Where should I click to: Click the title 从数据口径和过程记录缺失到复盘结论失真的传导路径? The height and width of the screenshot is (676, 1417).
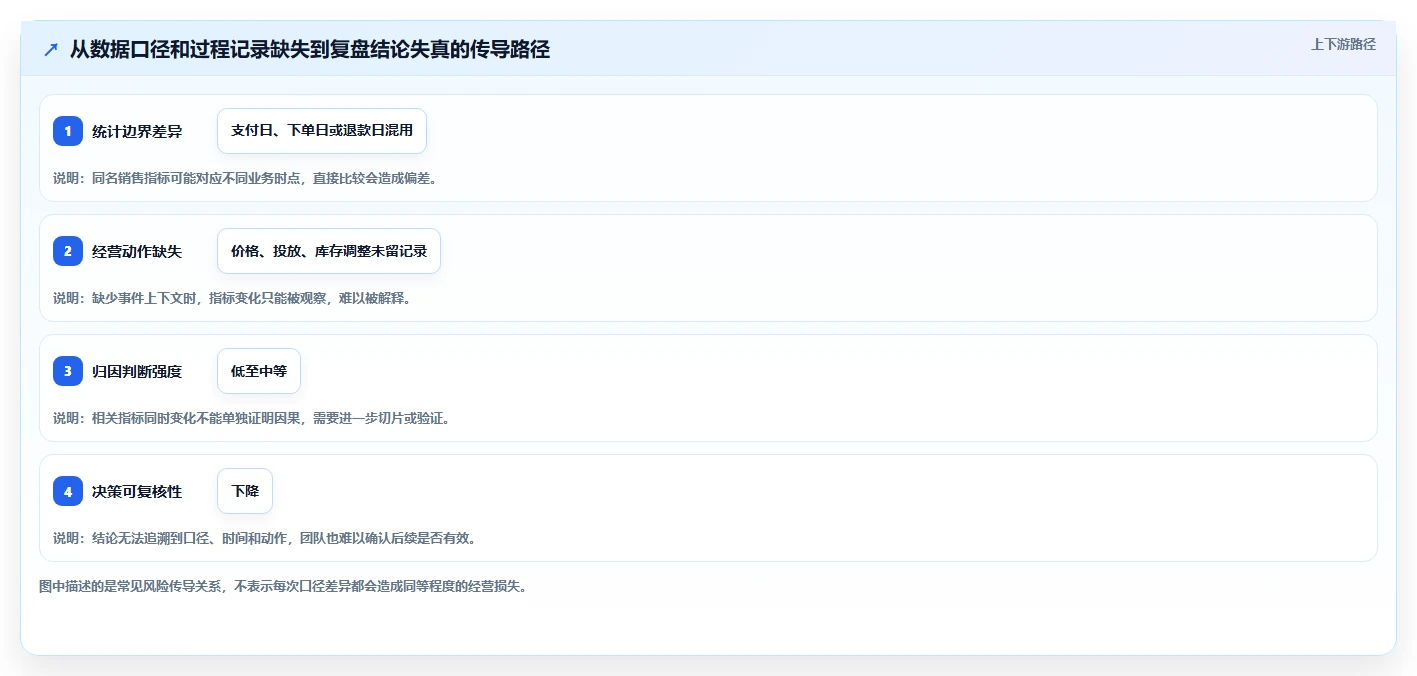(x=310, y=49)
